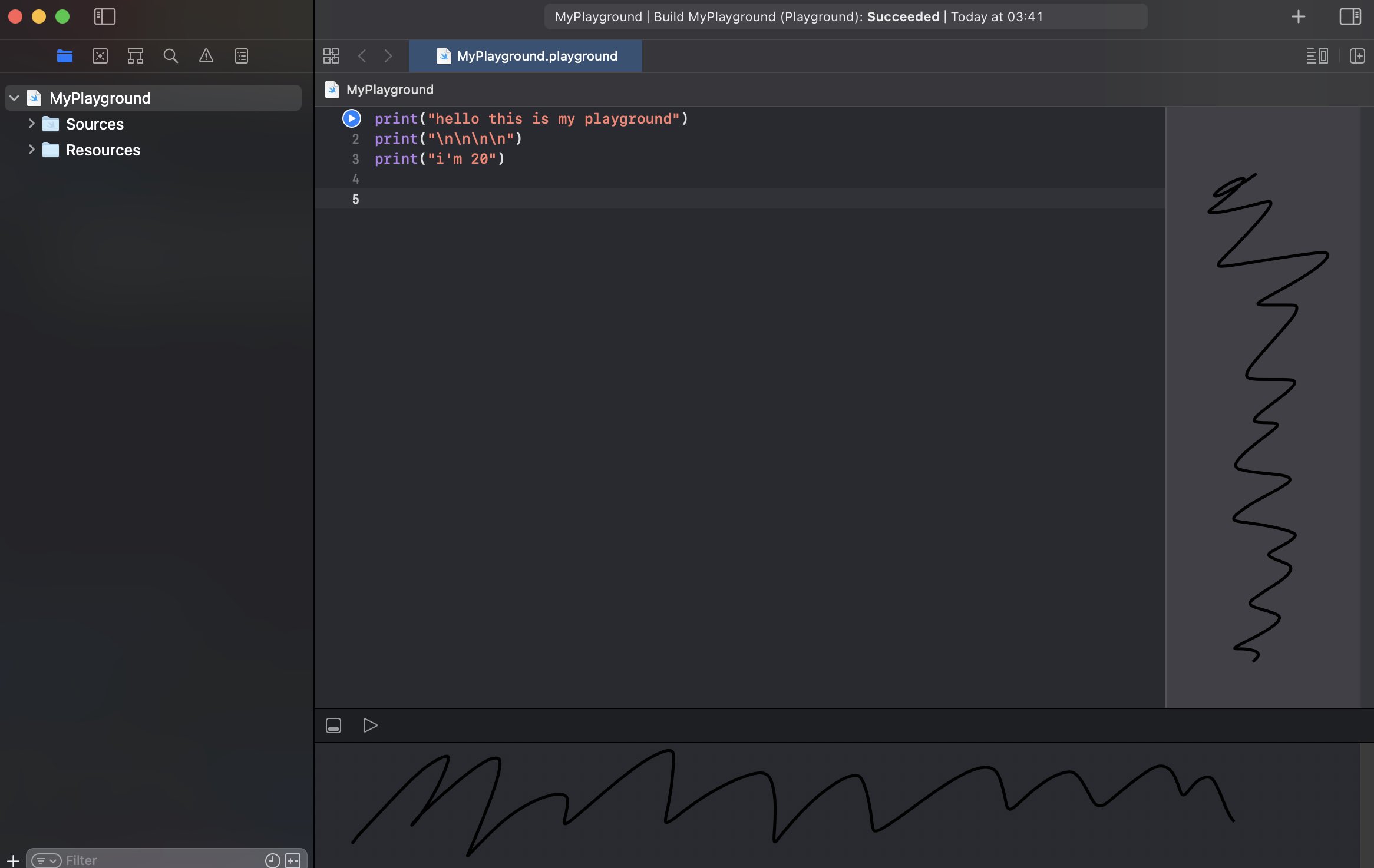
Task: Expand the Sources folder
Action: pyautogui.click(x=32, y=124)
